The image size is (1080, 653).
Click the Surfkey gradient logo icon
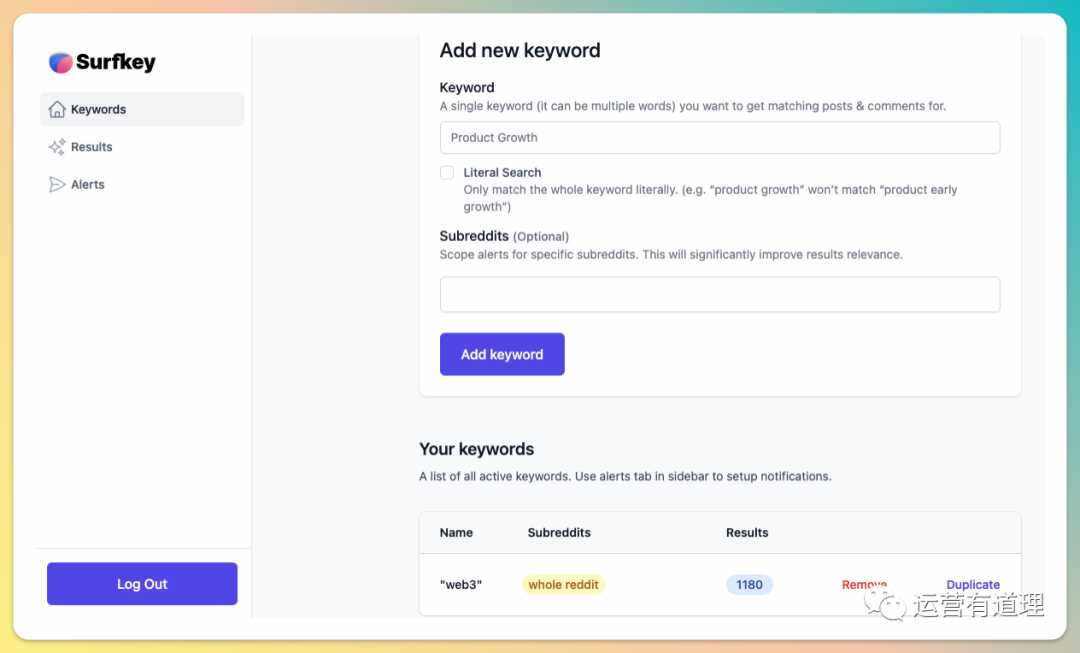pyautogui.click(x=61, y=63)
